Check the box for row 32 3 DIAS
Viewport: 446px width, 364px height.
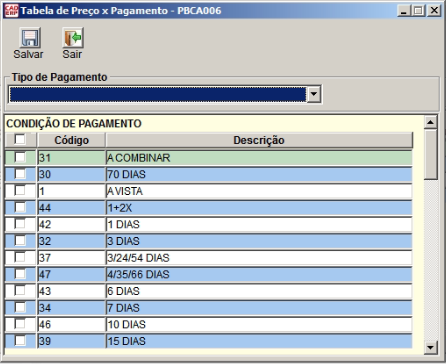pos(20,241)
